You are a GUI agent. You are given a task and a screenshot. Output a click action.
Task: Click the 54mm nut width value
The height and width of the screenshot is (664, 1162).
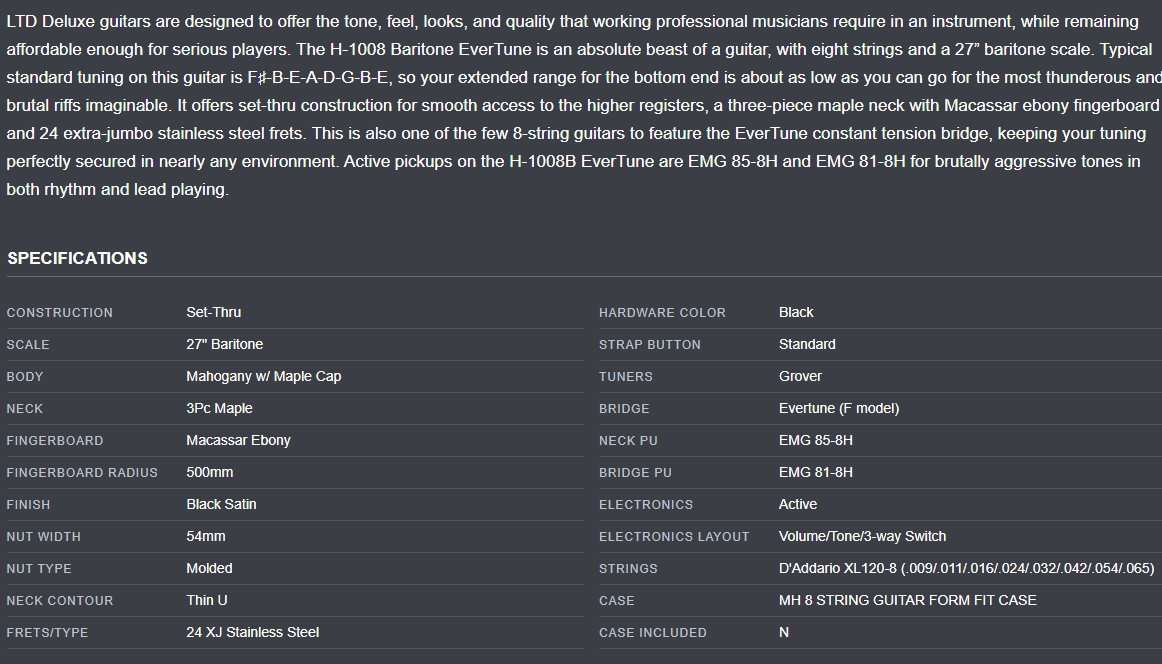point(205,536)
